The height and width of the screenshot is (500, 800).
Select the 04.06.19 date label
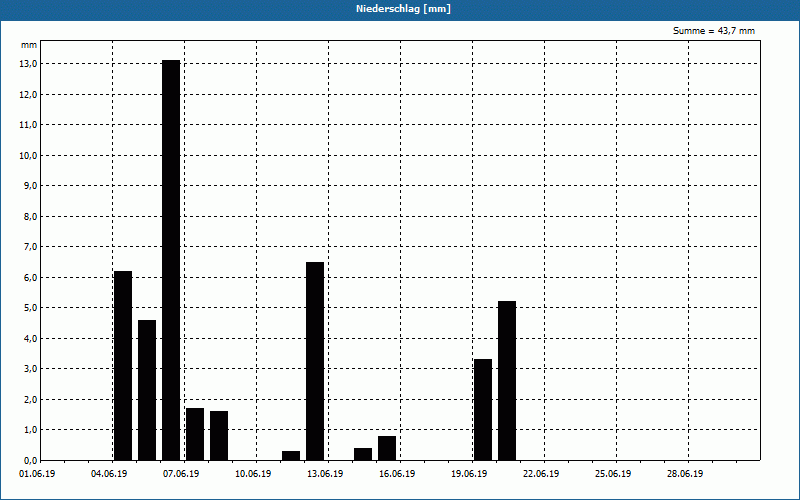(109, 474)
